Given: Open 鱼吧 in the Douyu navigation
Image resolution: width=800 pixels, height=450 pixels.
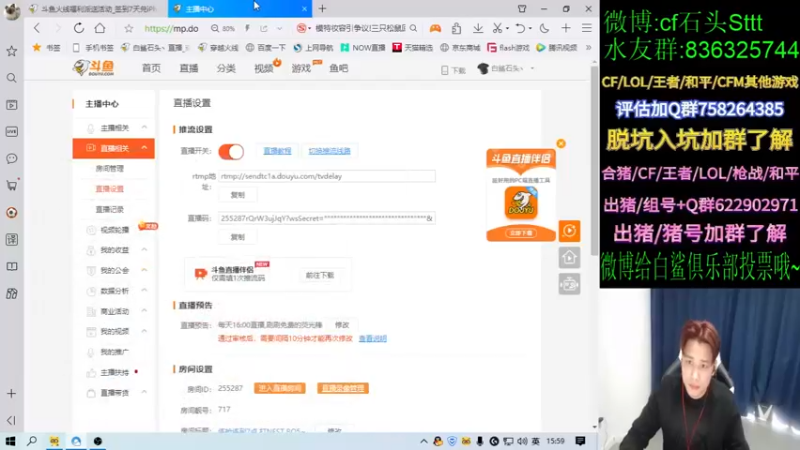Looking at the screenshot, I should pyautogui.click(x=339, y=68).
